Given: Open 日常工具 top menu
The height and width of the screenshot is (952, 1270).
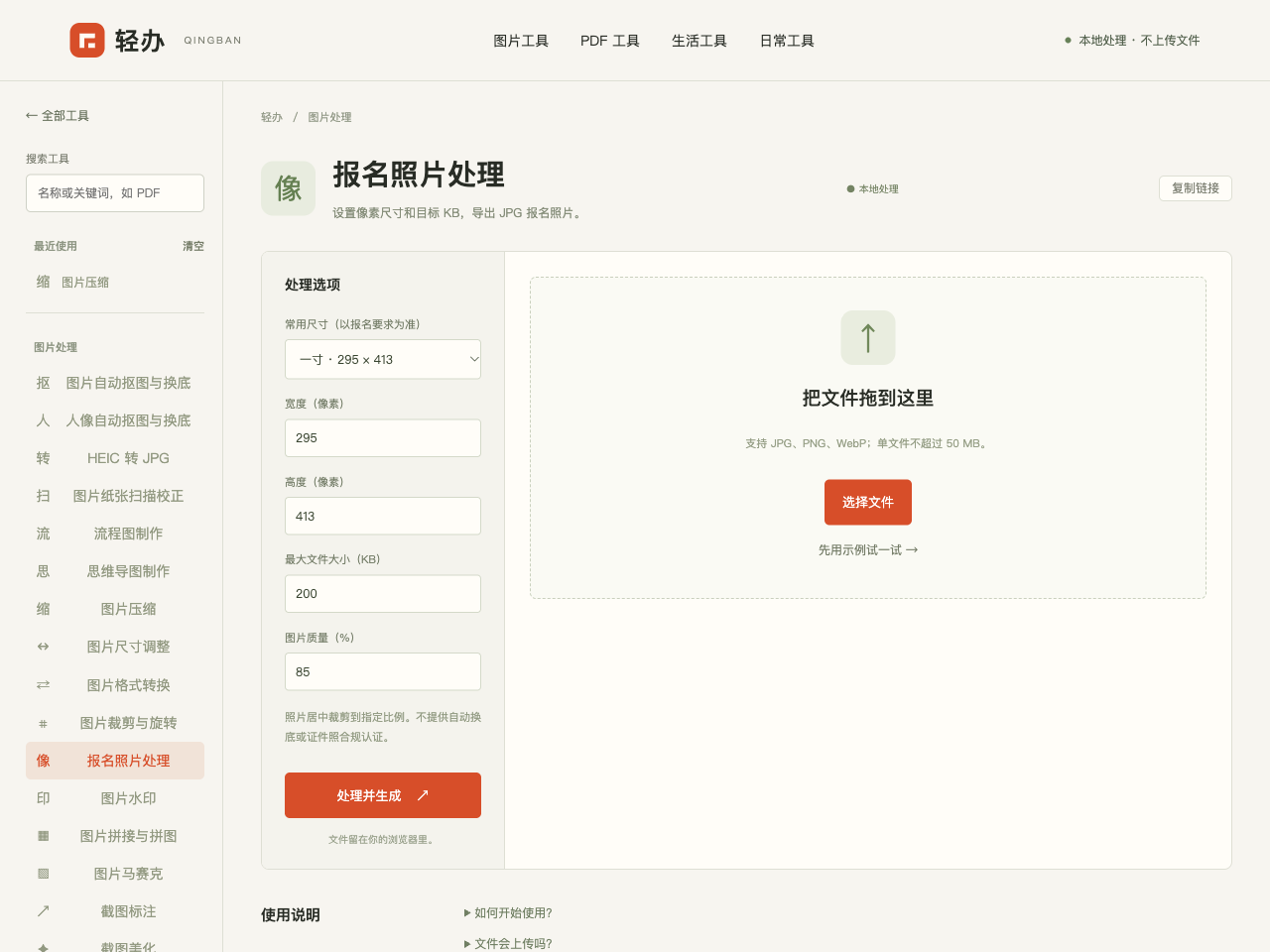Looking at the screenshot, I should (x=787, y=41).
